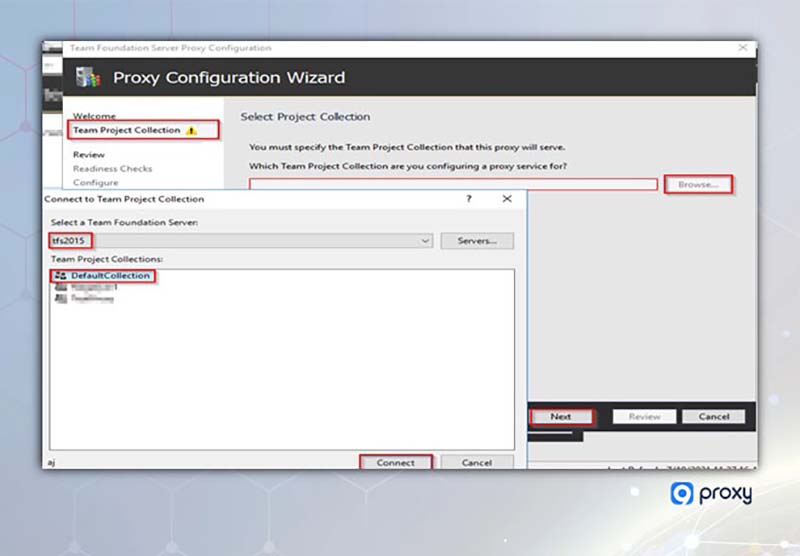Click the DefaultCollection collection icon
The width and height of the screenshot is (800, 556).
(61, 275)
